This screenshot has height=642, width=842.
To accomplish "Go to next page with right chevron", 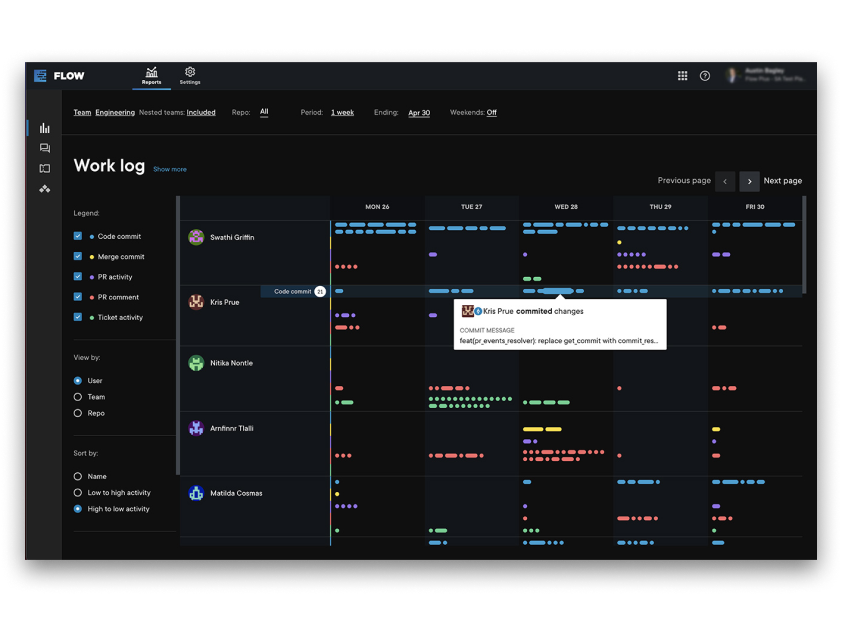I will click(x=749, y=181).
